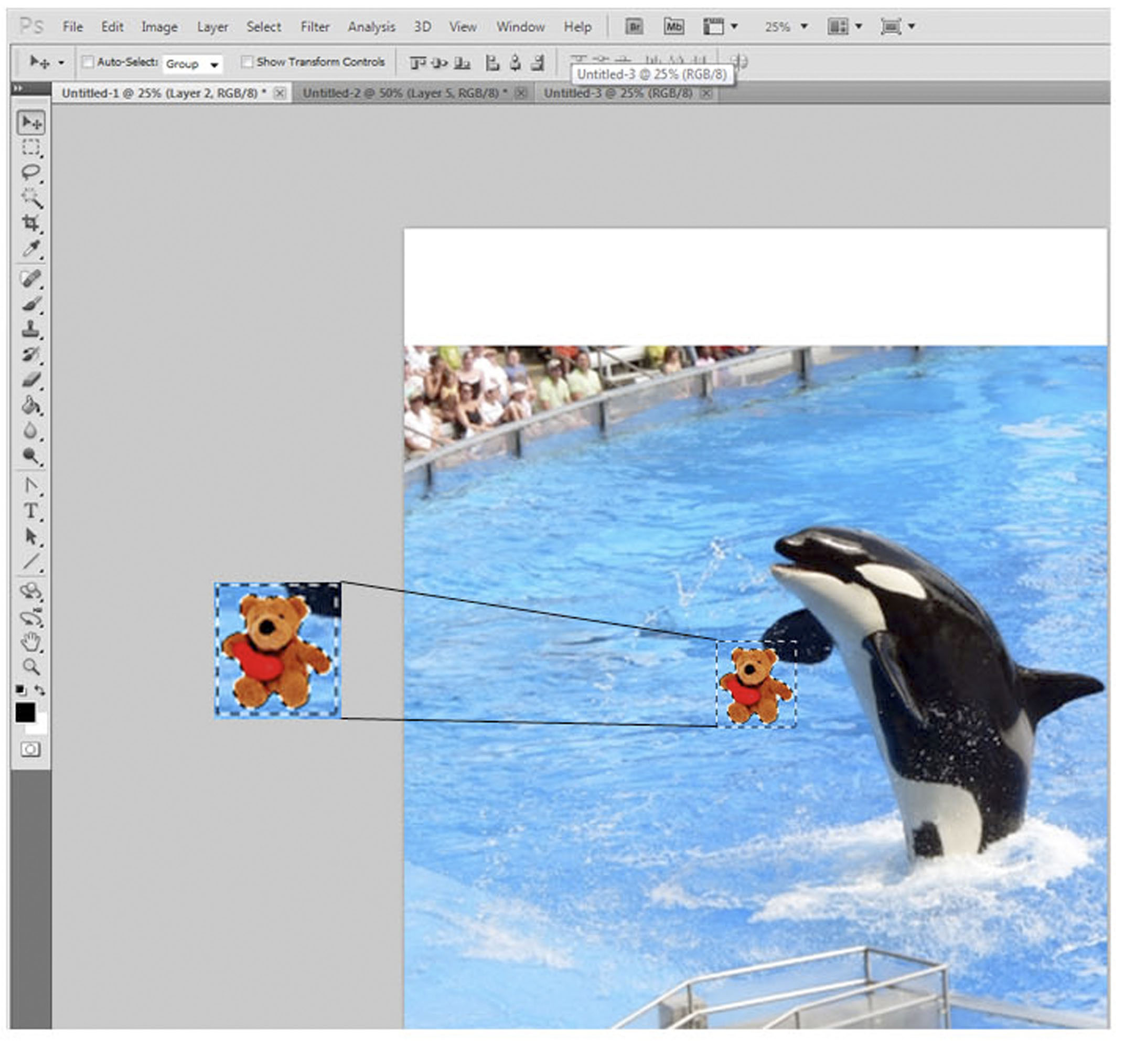Image resolution: width=1125 pixels, height=1064 pixels.
Task: Align left edges of layers
Action: pos(492,62)
